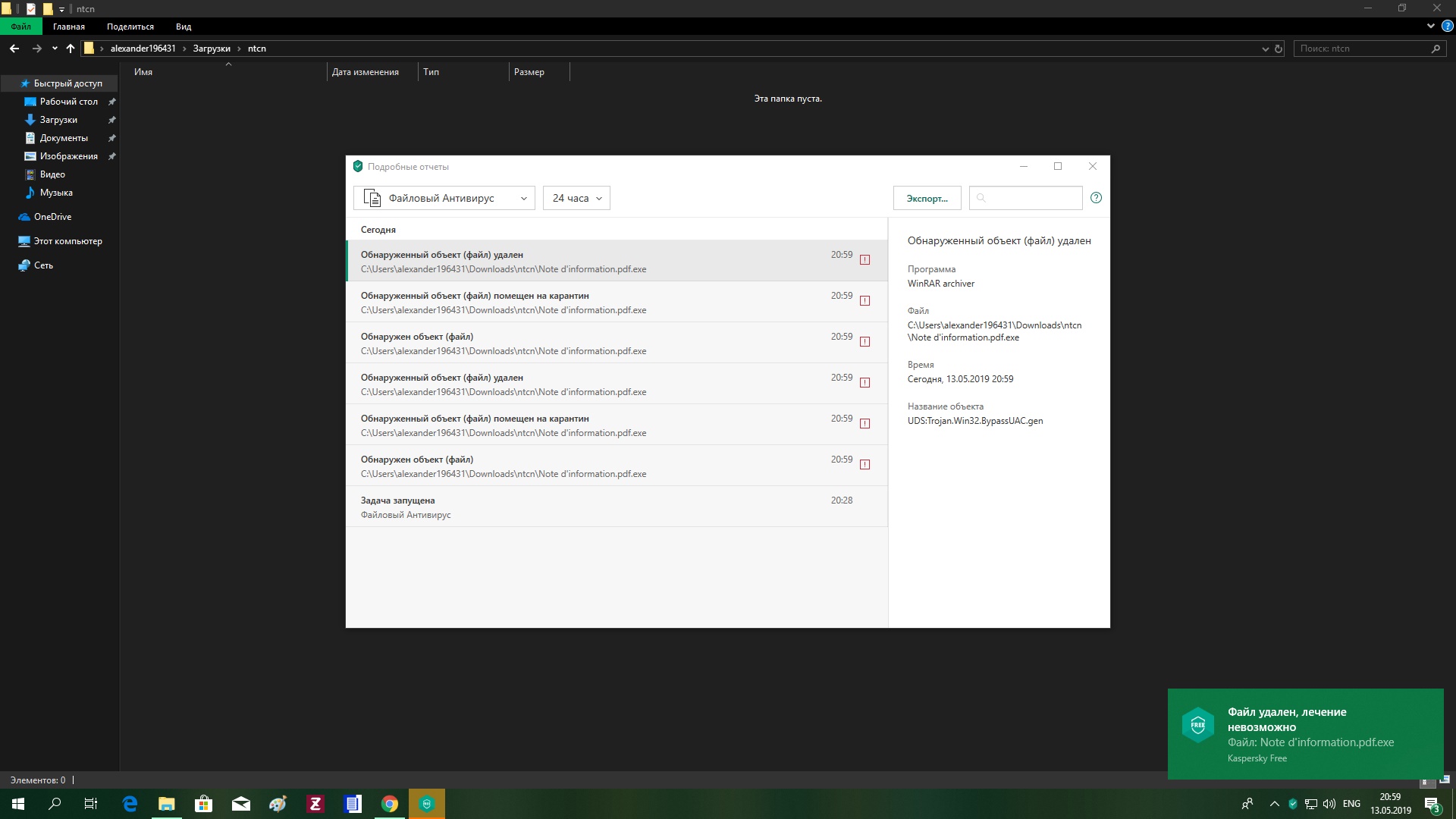Click the Explorer refresh icon near address bar

click(1279, 49)
